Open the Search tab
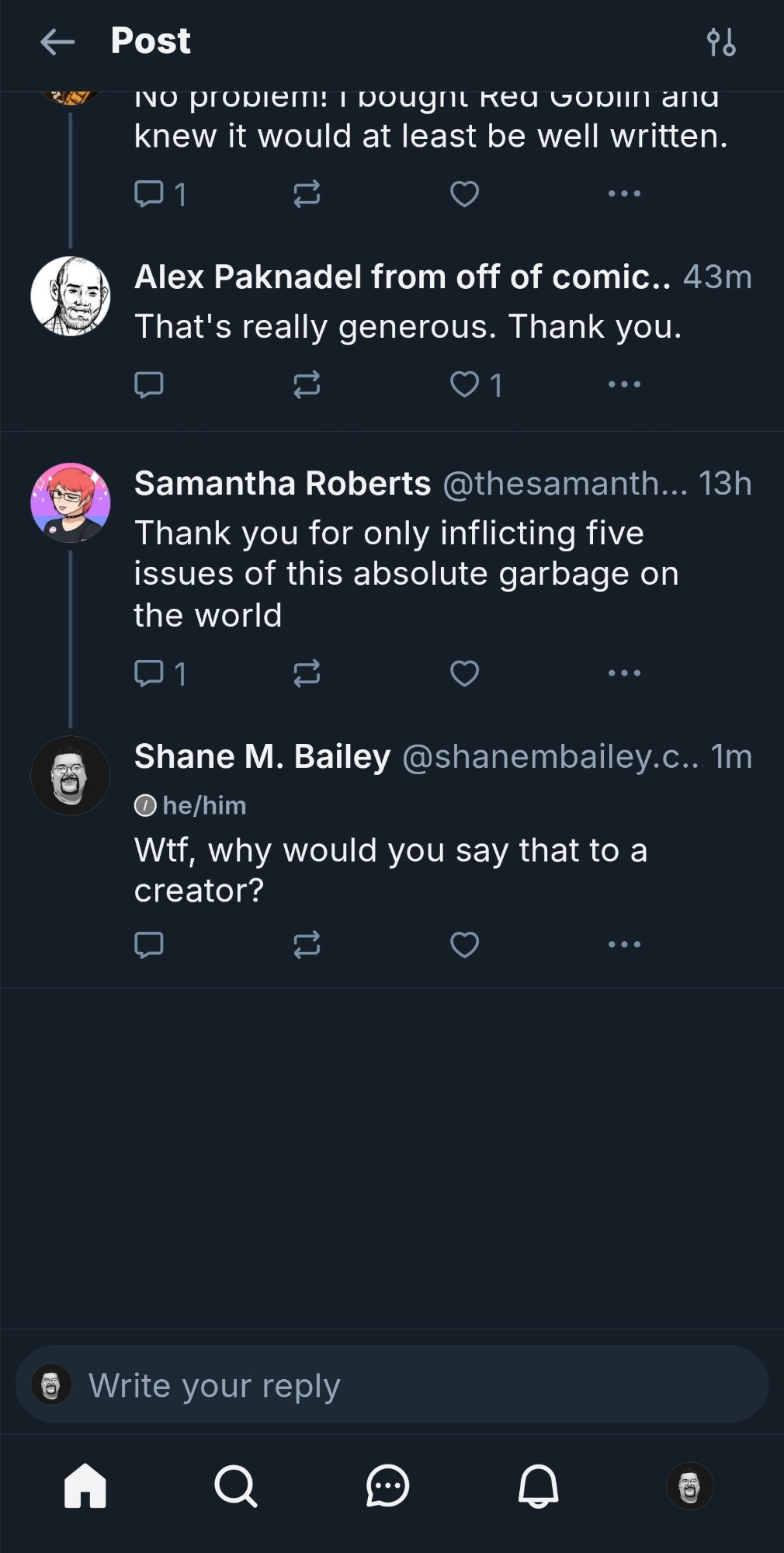The height and width of the screenshot is (1553, 784). (235, 1485)
